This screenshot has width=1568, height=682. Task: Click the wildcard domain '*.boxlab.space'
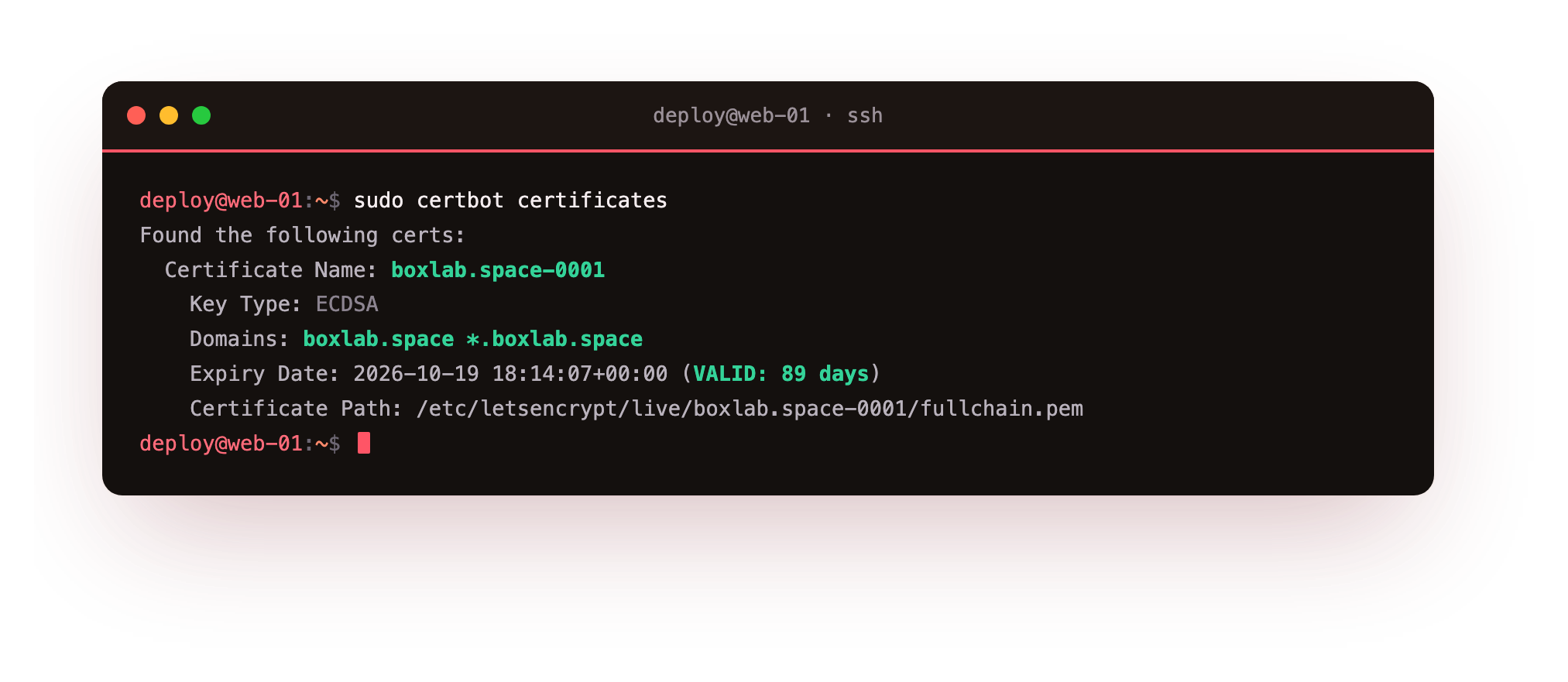[x=554, y=339]
